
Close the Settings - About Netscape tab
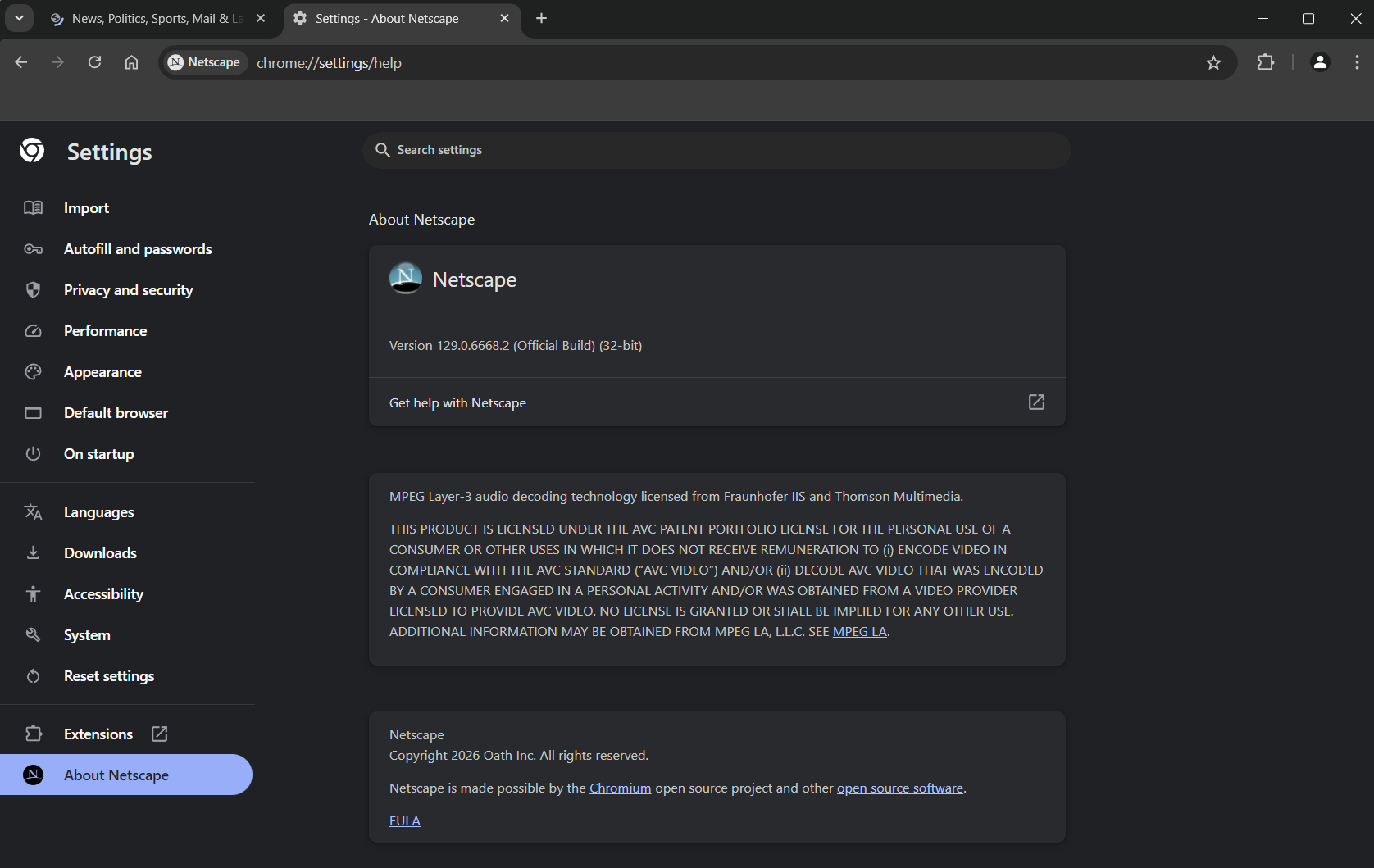point(504,18)
